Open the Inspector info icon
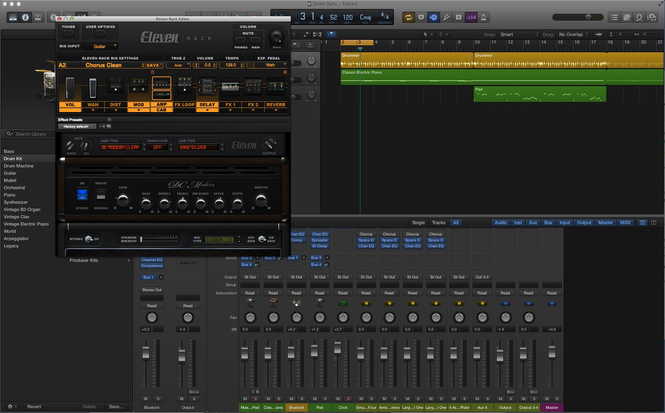The image size is (665, 413). (25, 17)
